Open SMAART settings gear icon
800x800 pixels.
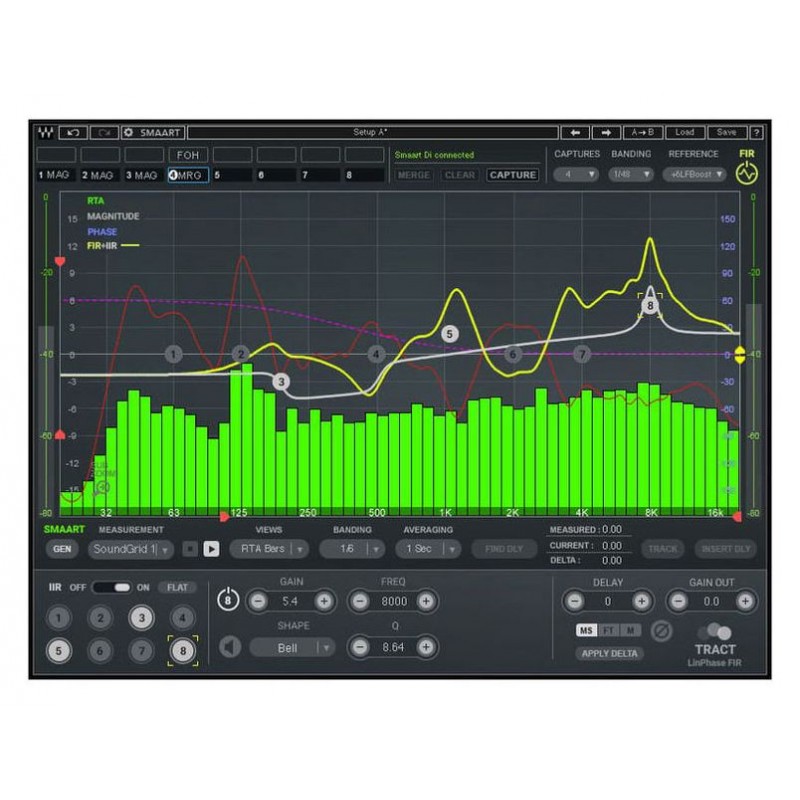pyautogui.click(x=129, y=132)
